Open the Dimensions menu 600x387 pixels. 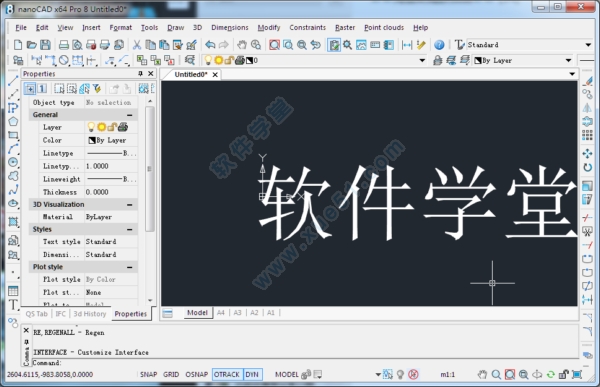230,28
